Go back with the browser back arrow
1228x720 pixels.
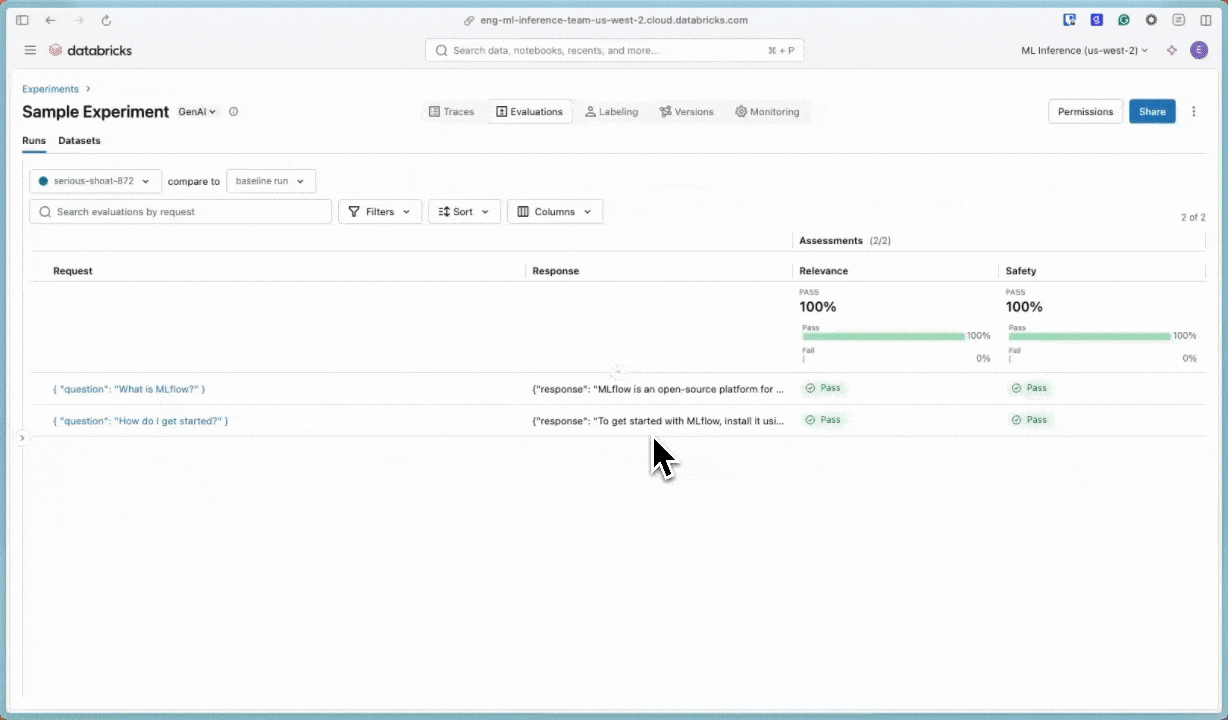[50, 20]
